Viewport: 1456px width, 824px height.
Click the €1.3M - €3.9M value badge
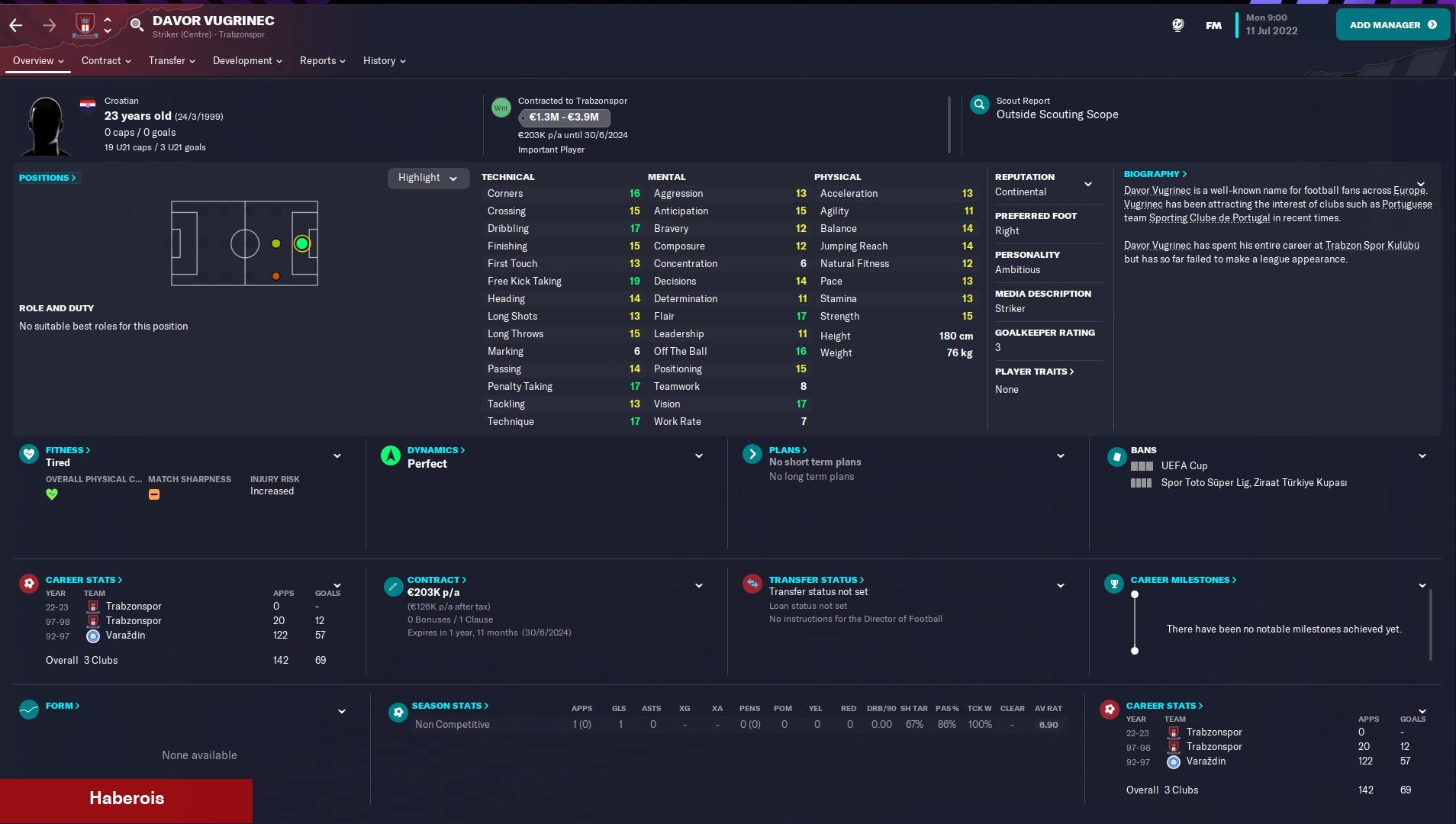click(x=564, y=117)
